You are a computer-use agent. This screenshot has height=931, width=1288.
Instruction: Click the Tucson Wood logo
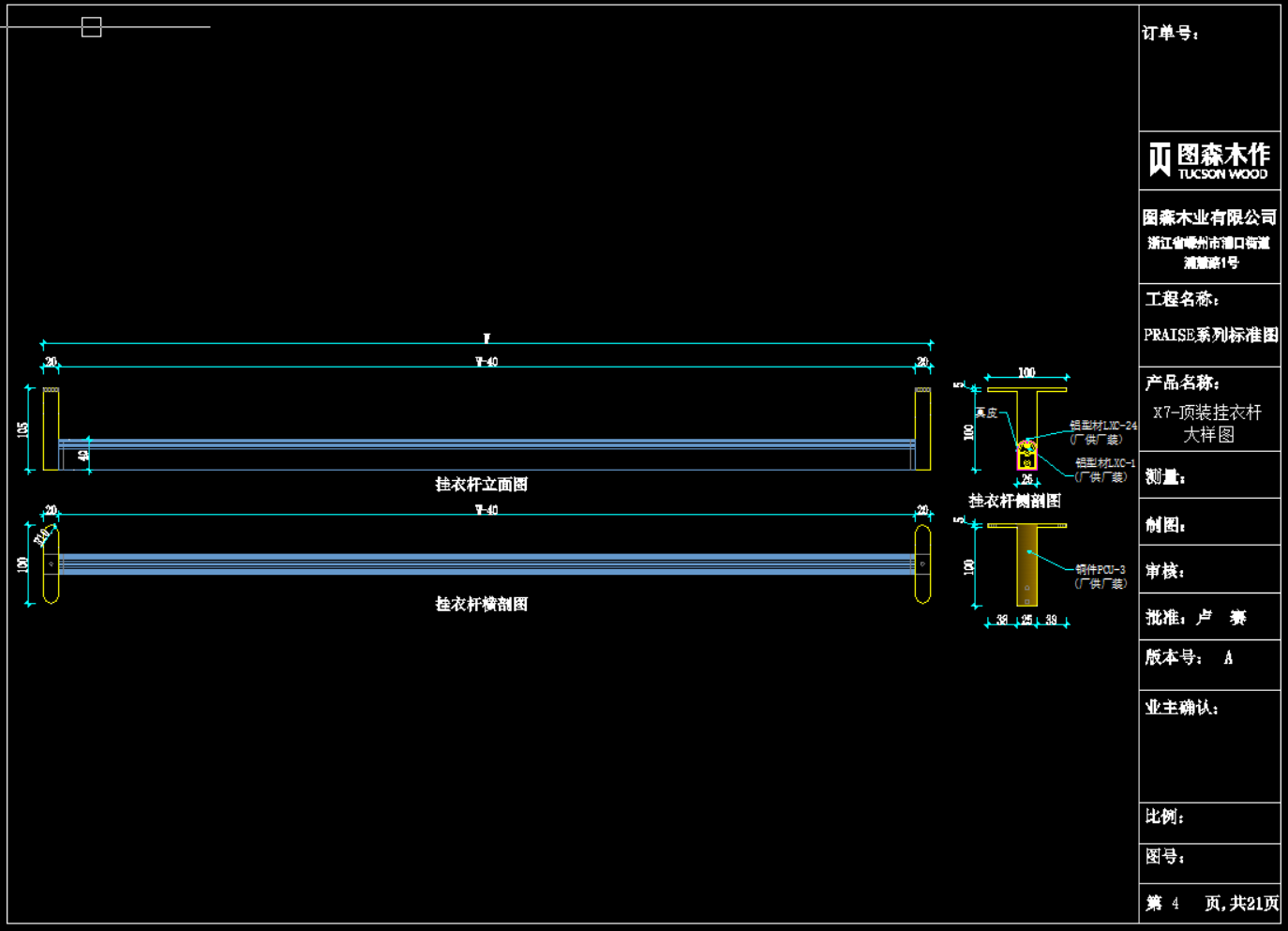[1209, 160]
